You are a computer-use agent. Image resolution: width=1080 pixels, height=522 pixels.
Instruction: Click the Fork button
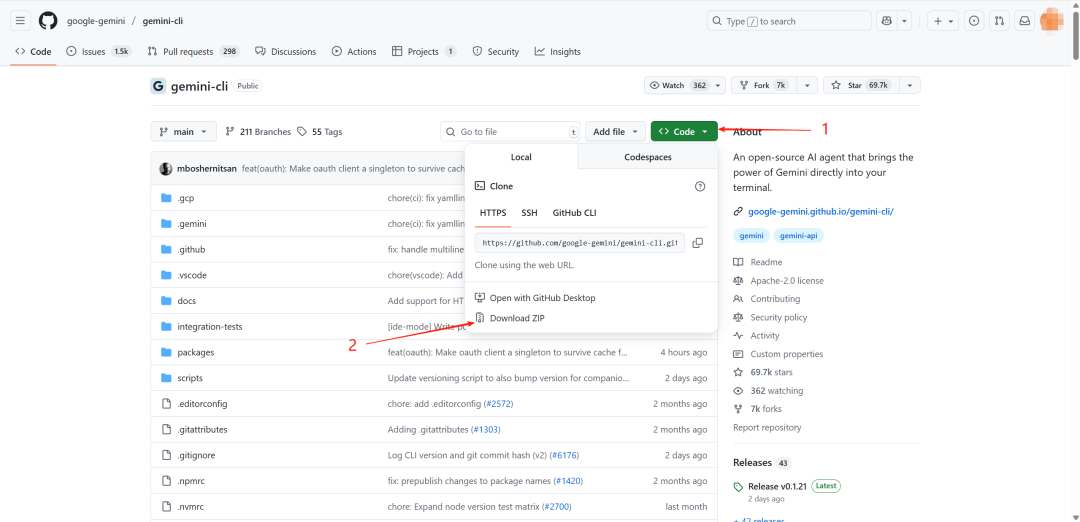coord(762,85)
